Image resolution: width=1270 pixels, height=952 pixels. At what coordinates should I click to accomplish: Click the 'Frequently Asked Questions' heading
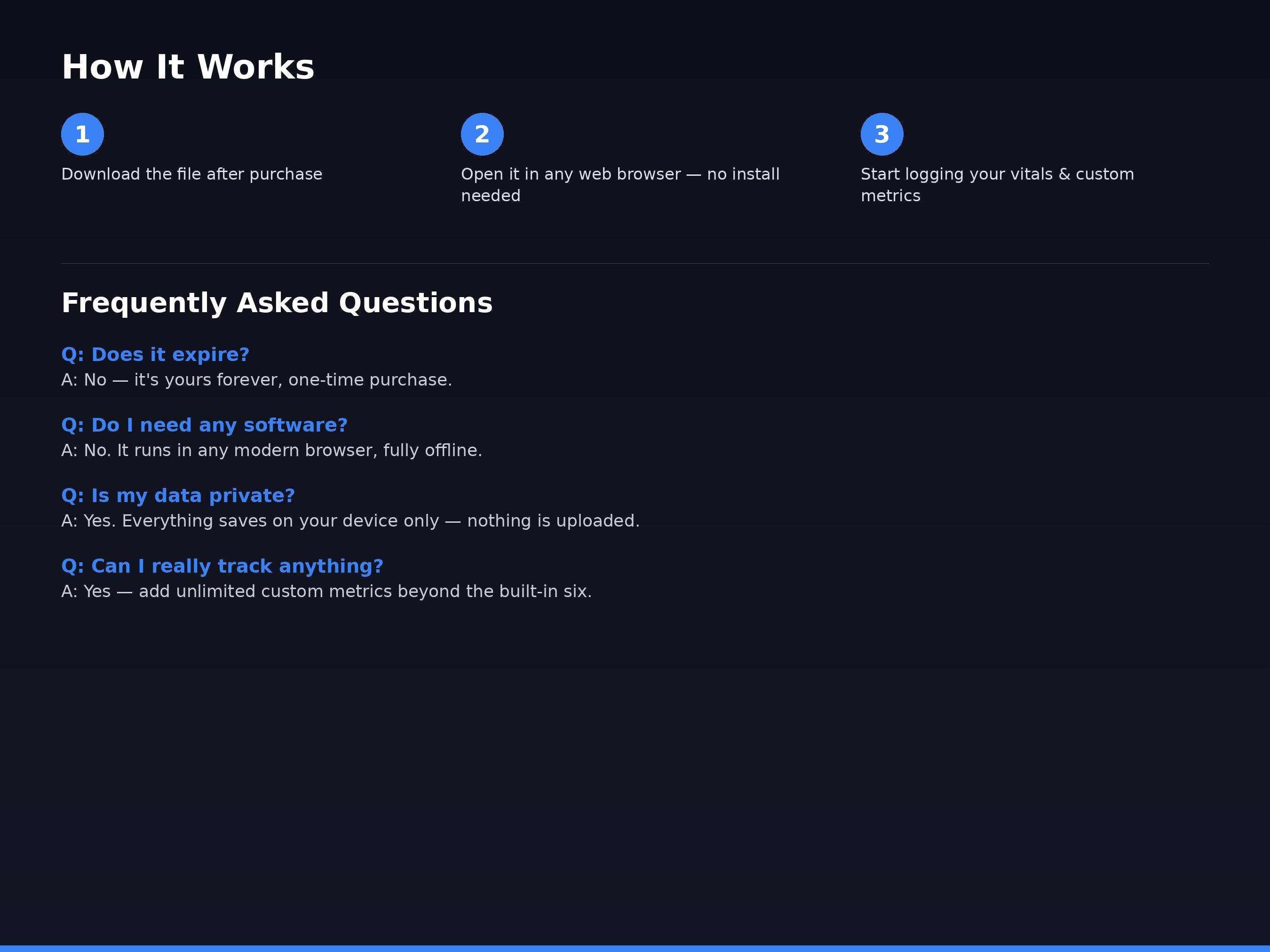point(277,303)
